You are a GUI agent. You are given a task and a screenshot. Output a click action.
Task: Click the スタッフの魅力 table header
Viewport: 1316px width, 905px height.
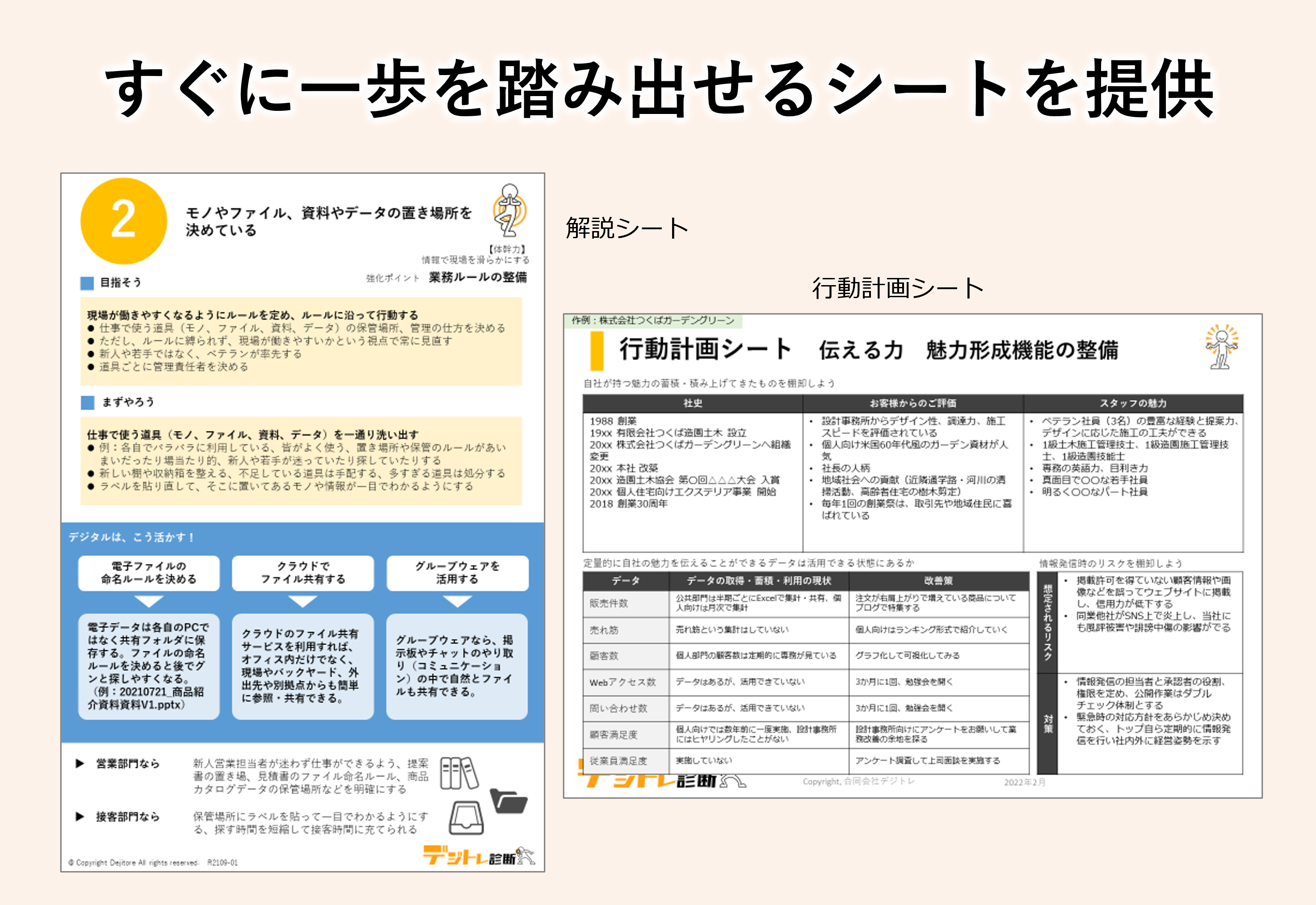(1133, 403)
